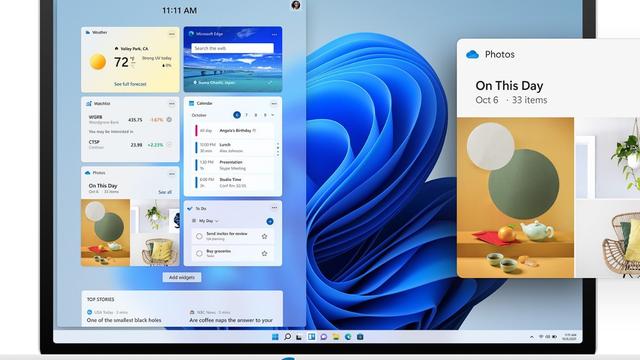Viewport: 640px width, 360px height.
Task: Check off Send invites for review task
Action: 199,236
